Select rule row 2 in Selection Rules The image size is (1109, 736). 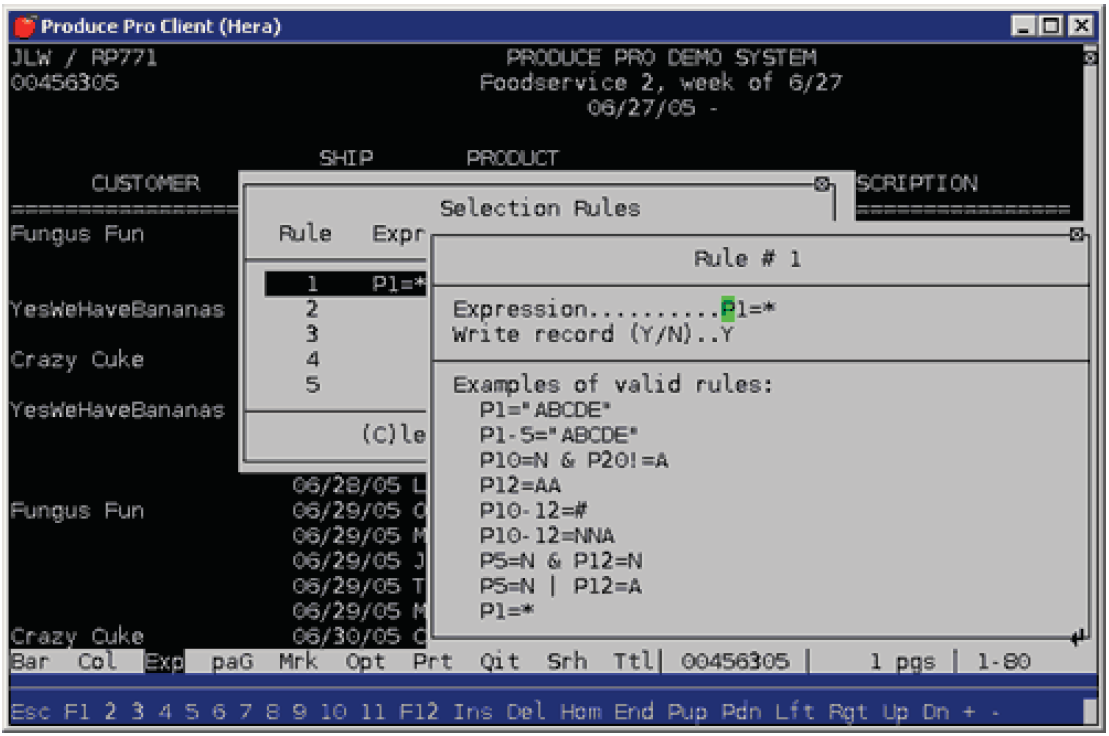[x=312, y=309]
